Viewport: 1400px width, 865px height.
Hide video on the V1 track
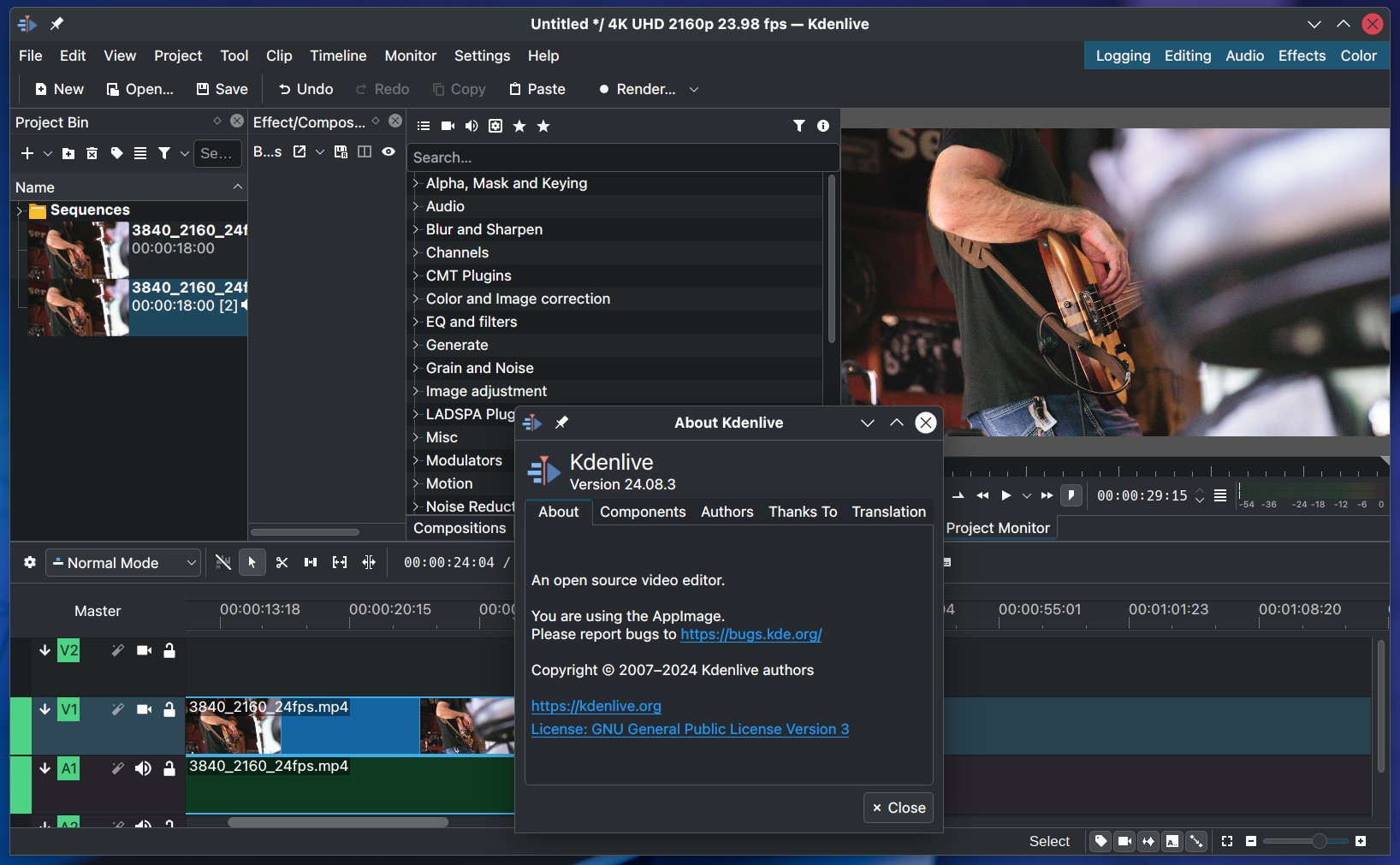click(145, 709)
